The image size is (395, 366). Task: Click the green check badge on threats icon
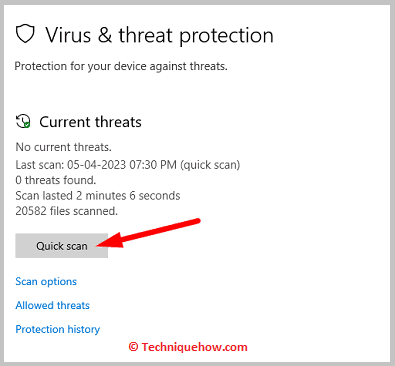click(27, 125)
